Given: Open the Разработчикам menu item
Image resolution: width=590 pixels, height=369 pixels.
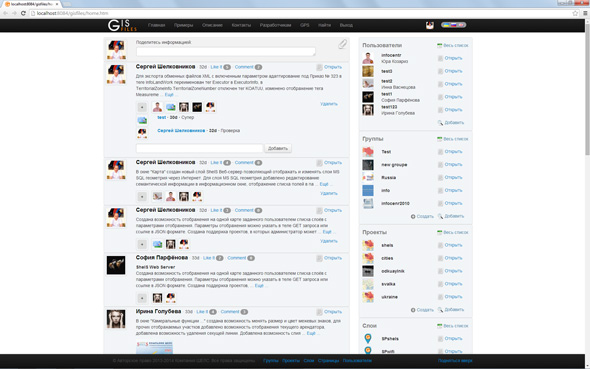Looking at the screenshot, I should (275, 25).
